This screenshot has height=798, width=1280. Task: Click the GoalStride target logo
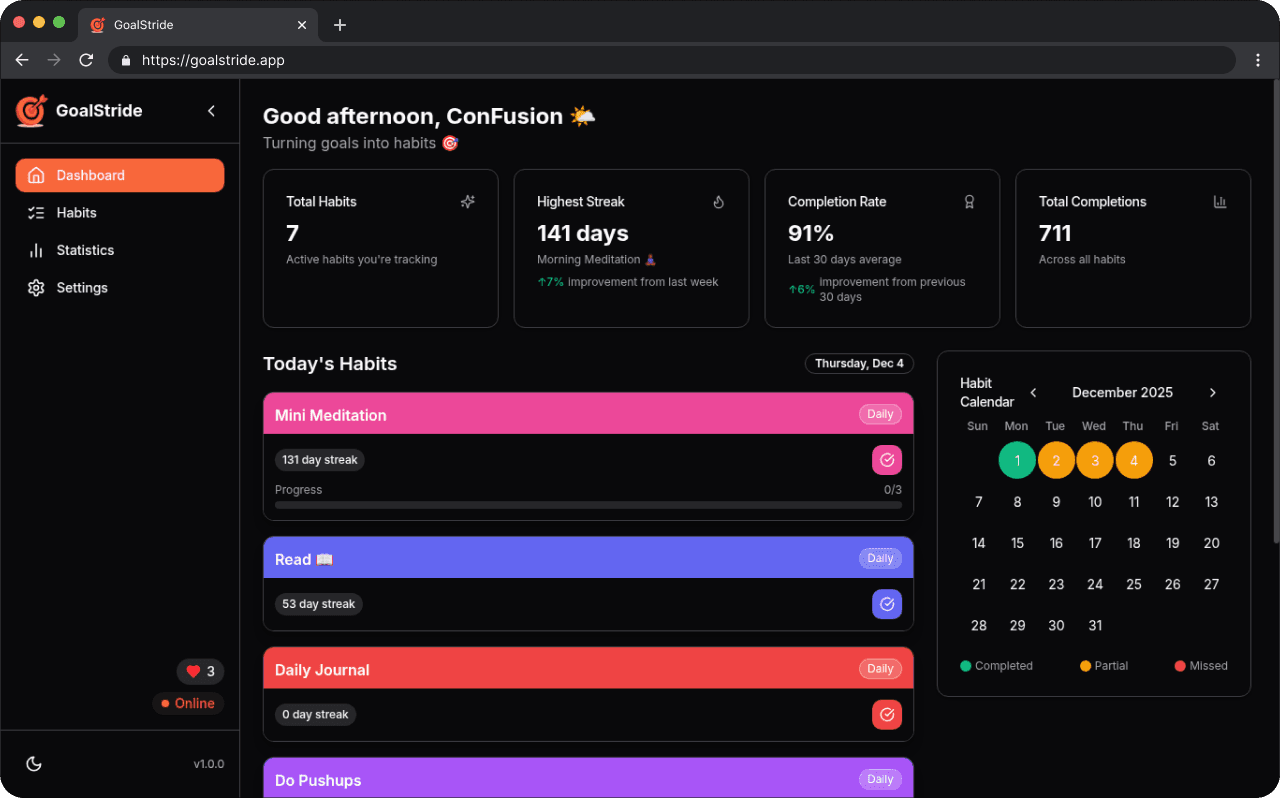point(31,111)
